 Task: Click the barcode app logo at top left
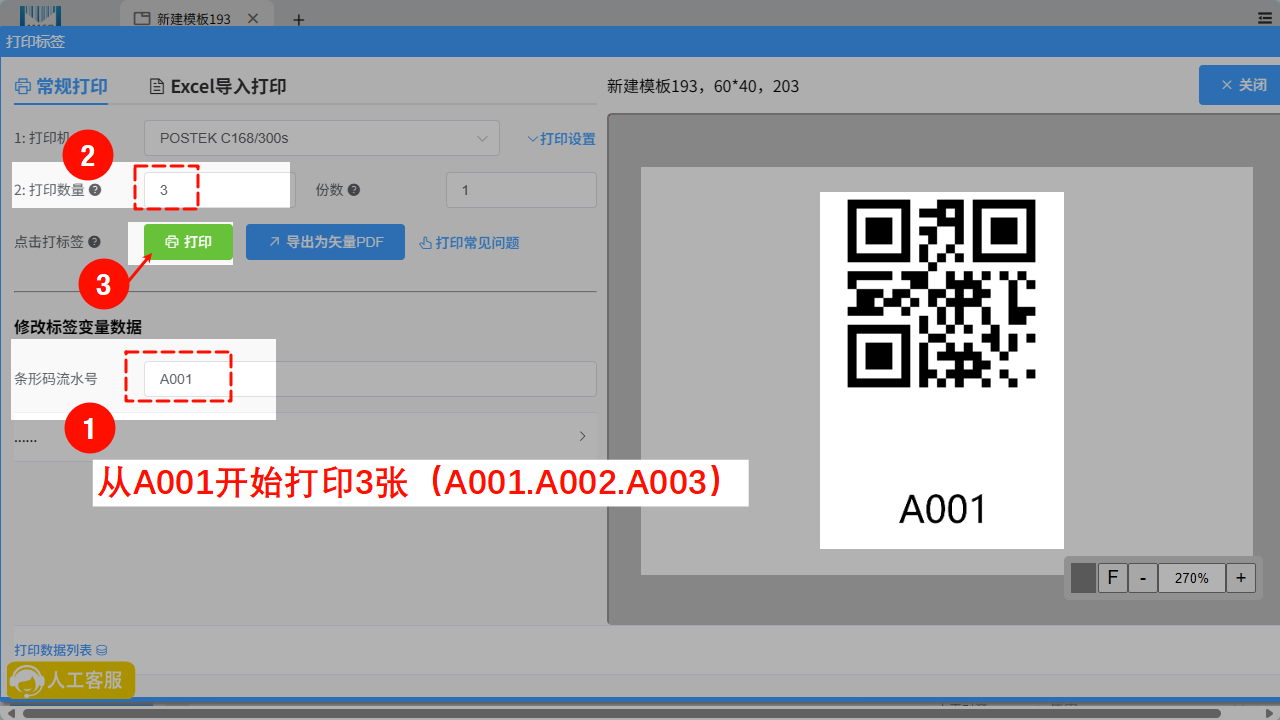coord(41,16)
